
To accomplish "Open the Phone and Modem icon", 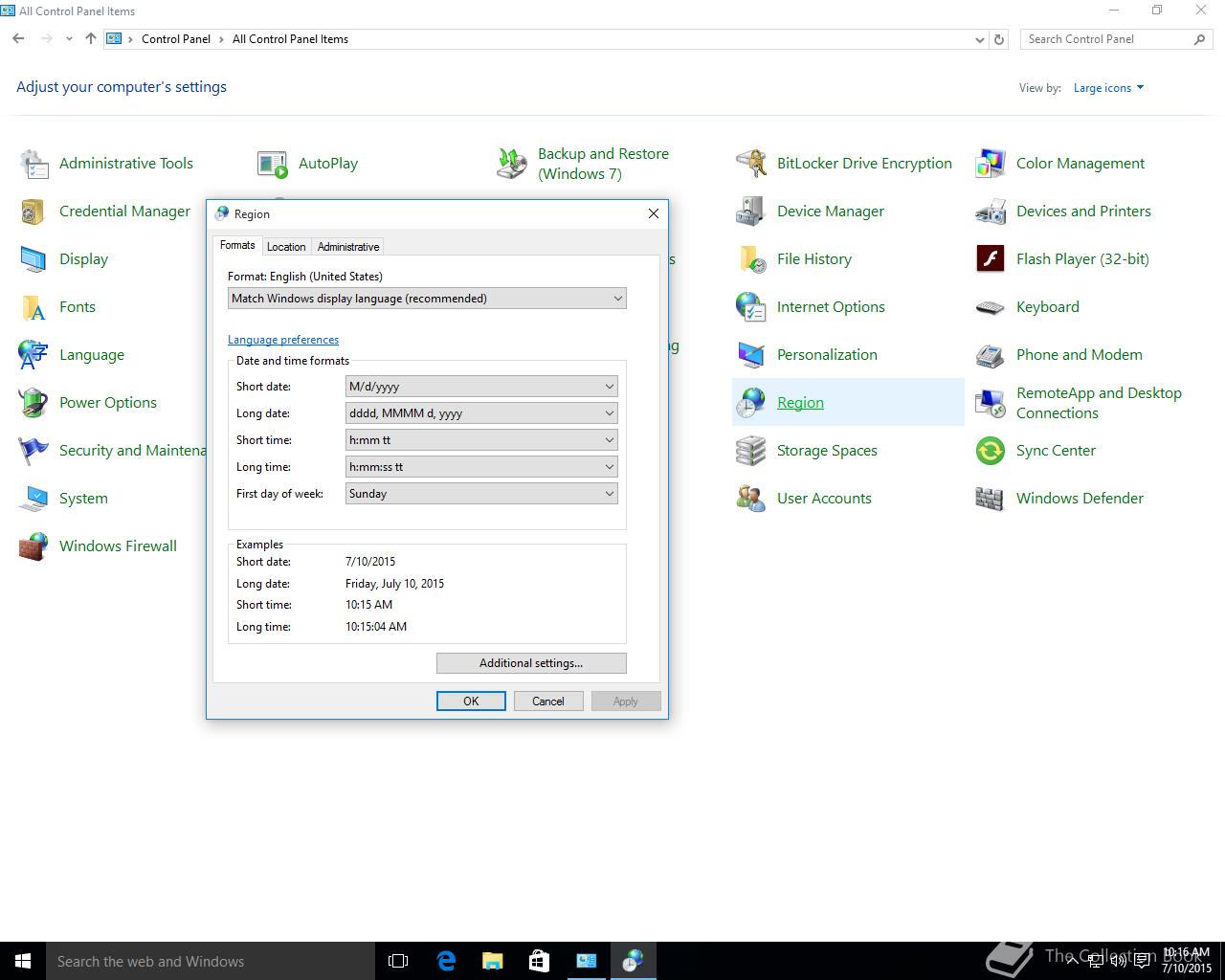I will [991, 355].
